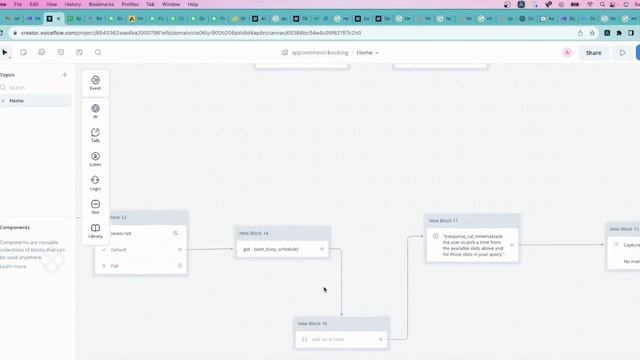Open the javascript step editor icon
The width and height of the screenshot is (640, 360).
[176, 233]
